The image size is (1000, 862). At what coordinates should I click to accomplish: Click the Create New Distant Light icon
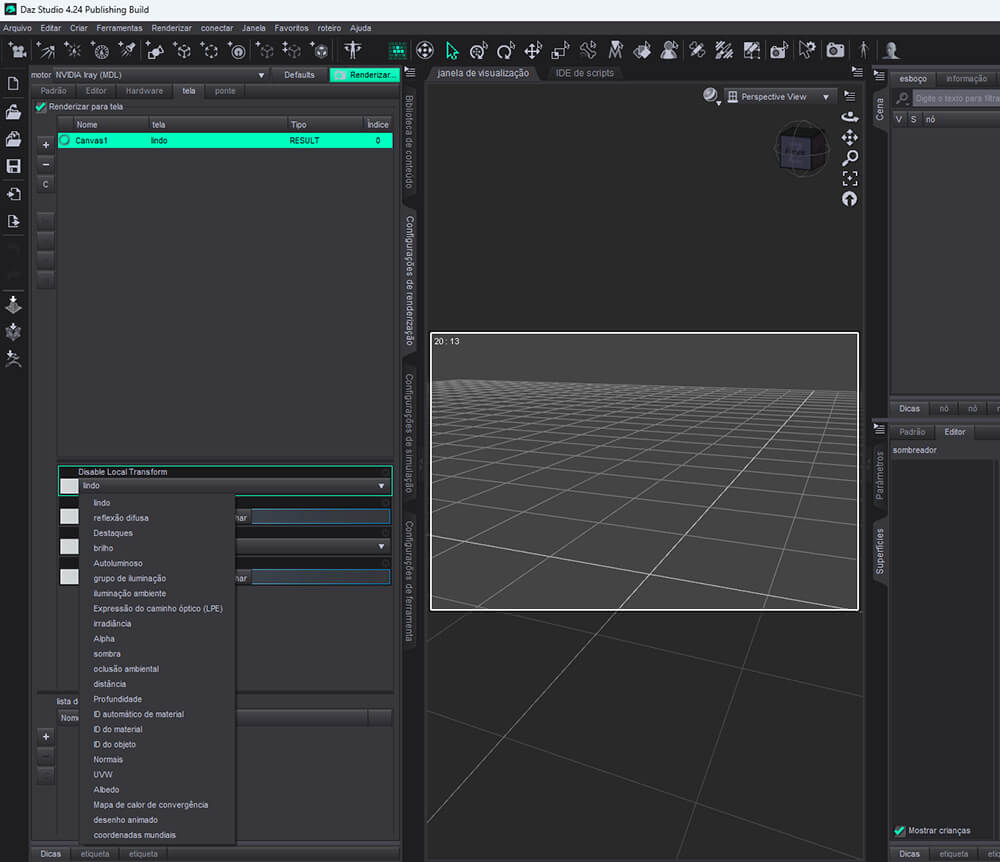pos(45,50)
